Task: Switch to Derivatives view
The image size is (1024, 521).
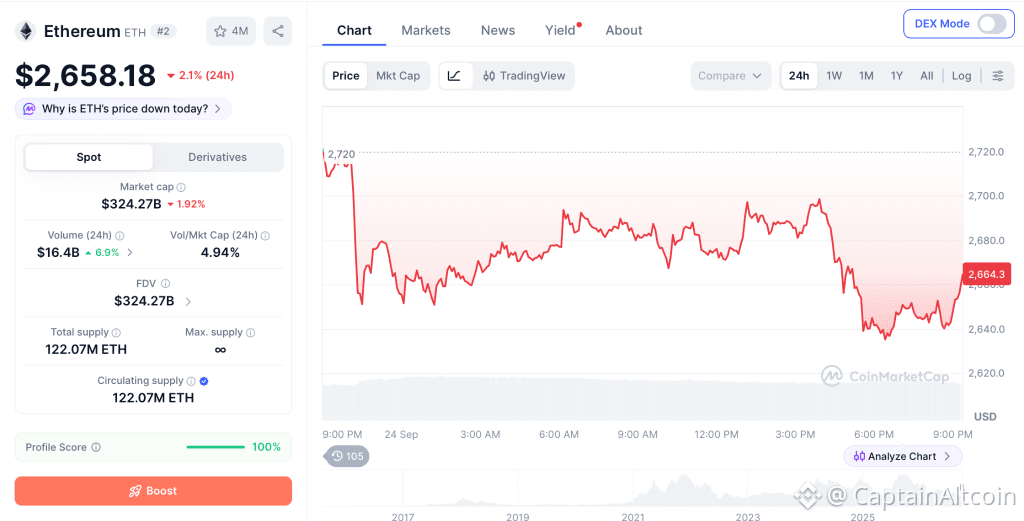Action: [x=217, y=157]
